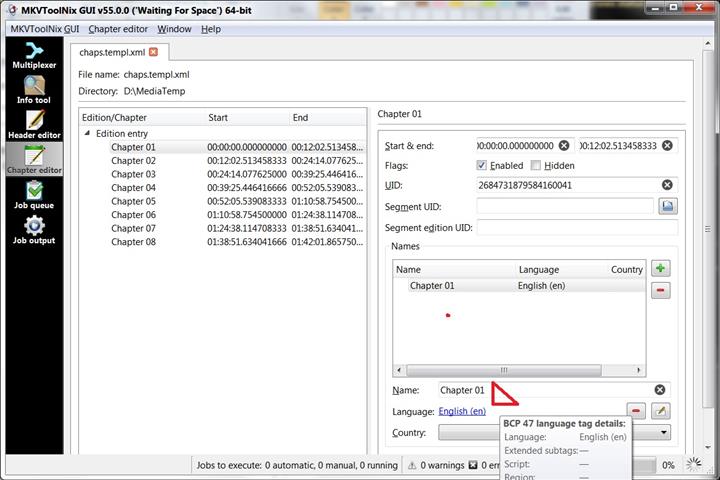Select Chapter 07 in the chapter tree
The height and width of the screenshot is (480, 720).
[133, 228]
